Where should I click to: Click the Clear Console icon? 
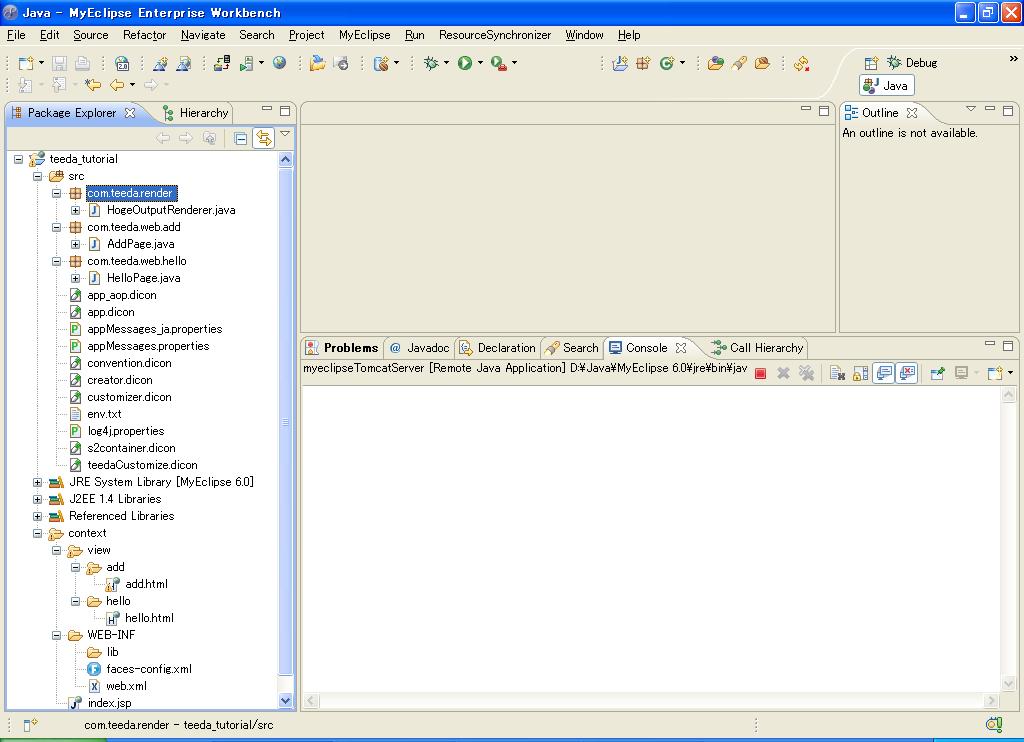837,373
